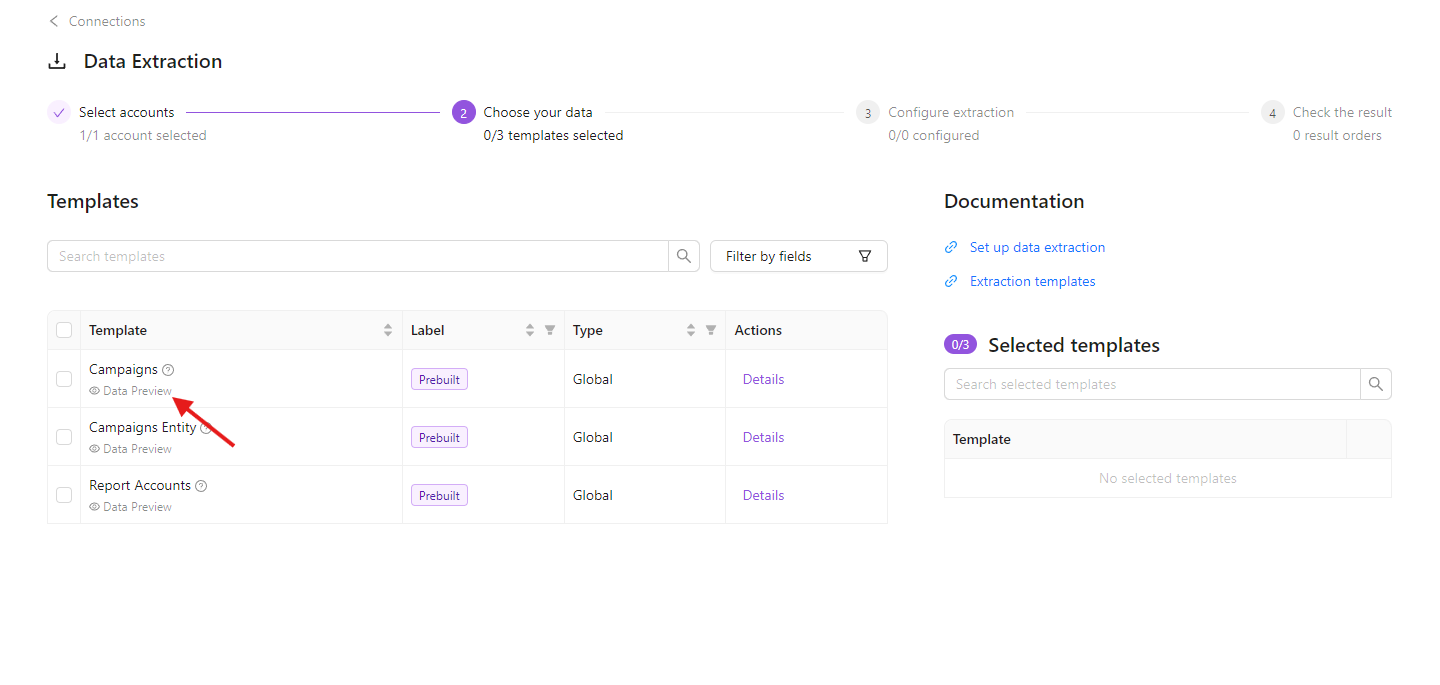This screenshot has width=1440, height=685.
Task: Click the Type column filter icon
Action: tap(711, 330)
